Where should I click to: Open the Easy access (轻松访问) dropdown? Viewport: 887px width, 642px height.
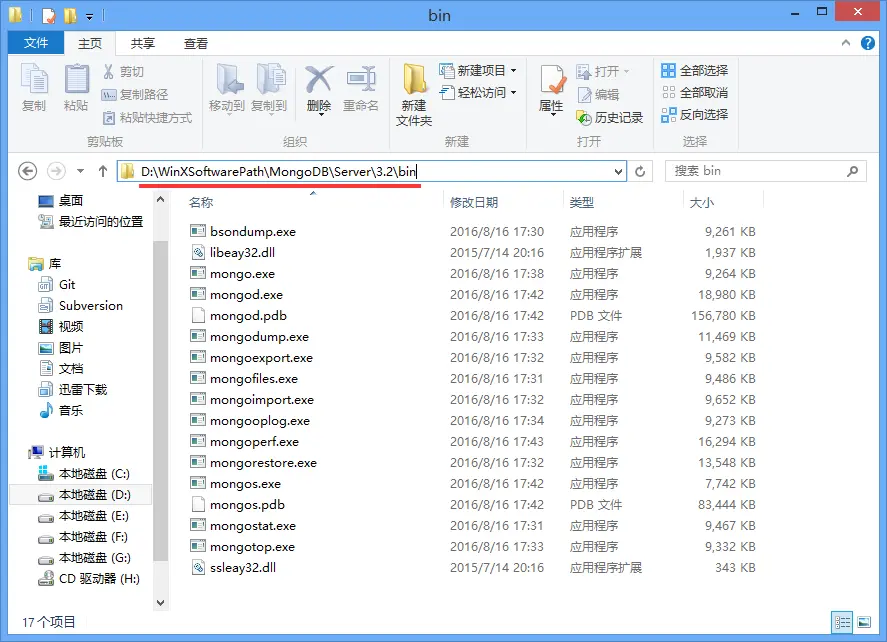479,93
